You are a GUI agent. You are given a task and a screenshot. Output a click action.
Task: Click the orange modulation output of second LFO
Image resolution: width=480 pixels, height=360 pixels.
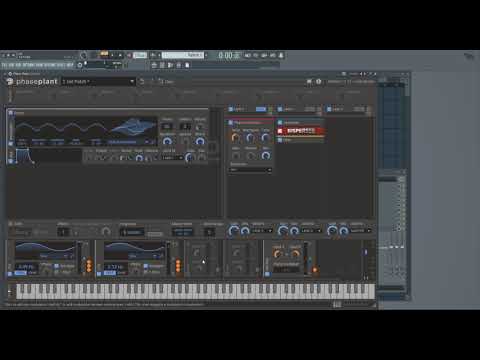pos(178,266)
